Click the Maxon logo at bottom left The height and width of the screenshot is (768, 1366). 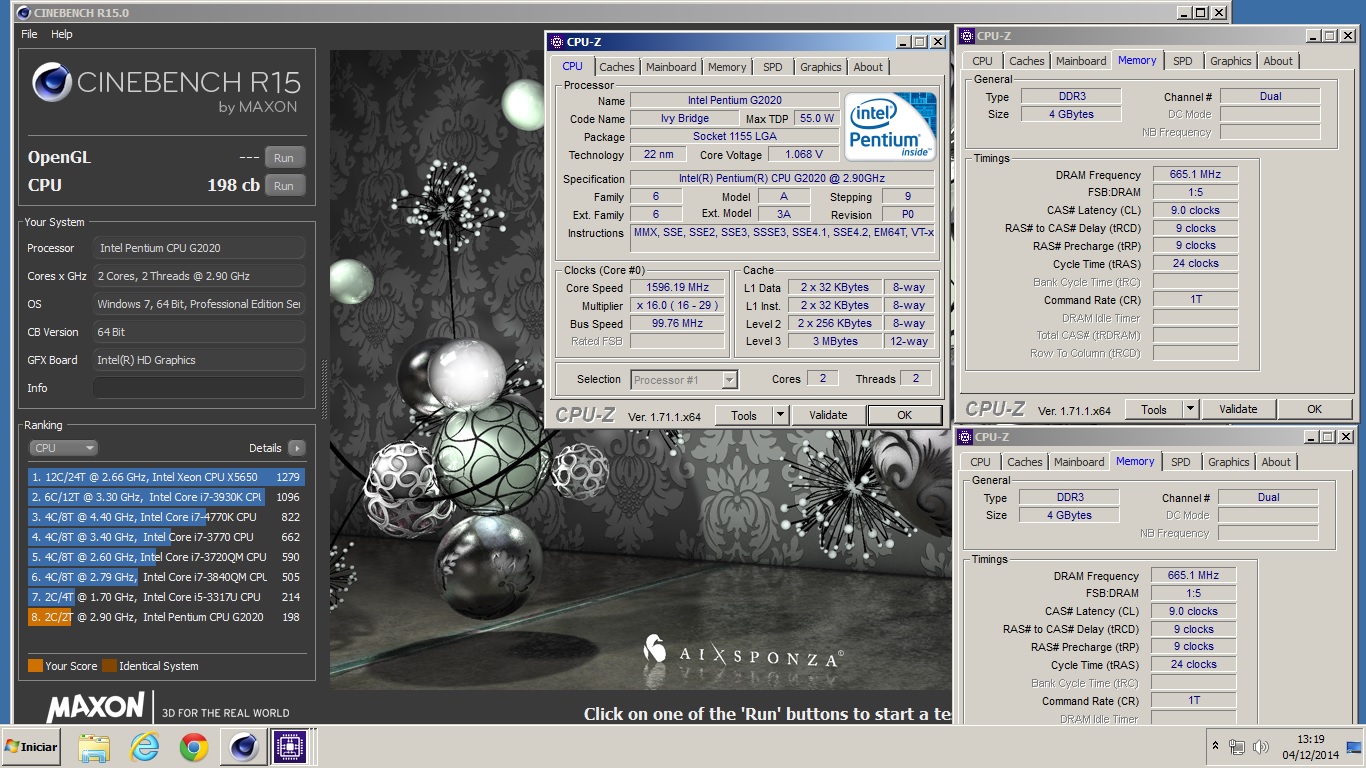tap(96, 708)
